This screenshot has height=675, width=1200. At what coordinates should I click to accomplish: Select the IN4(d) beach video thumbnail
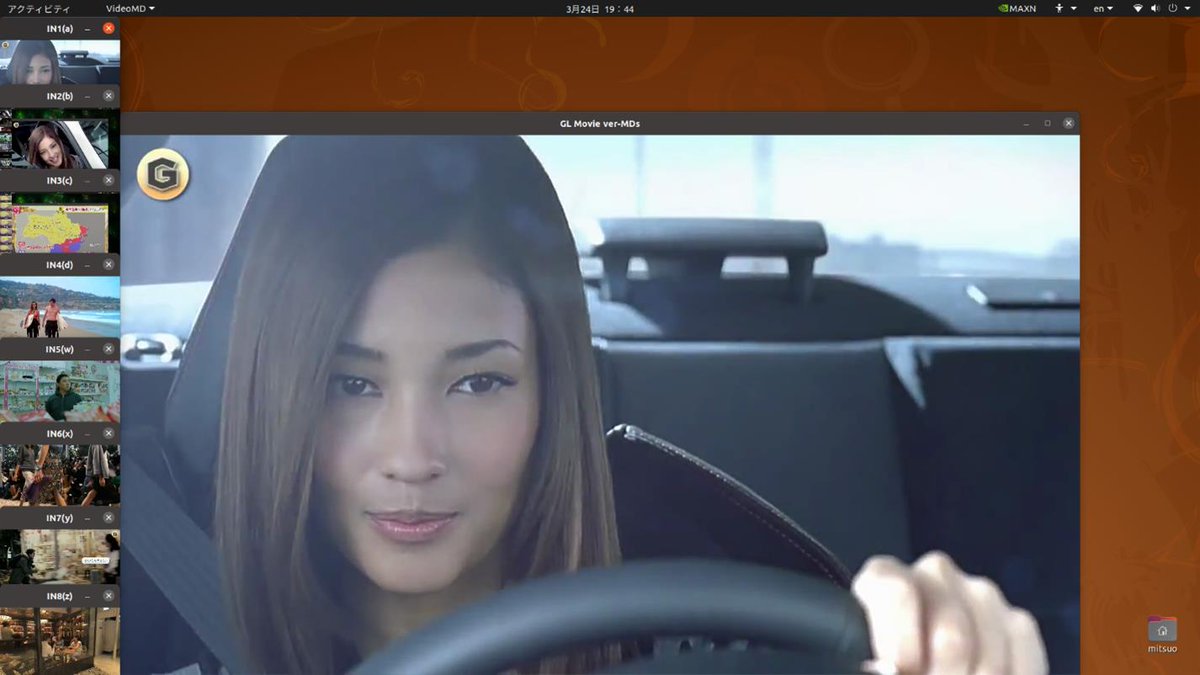pyautogui.click(x=59, y=308)
